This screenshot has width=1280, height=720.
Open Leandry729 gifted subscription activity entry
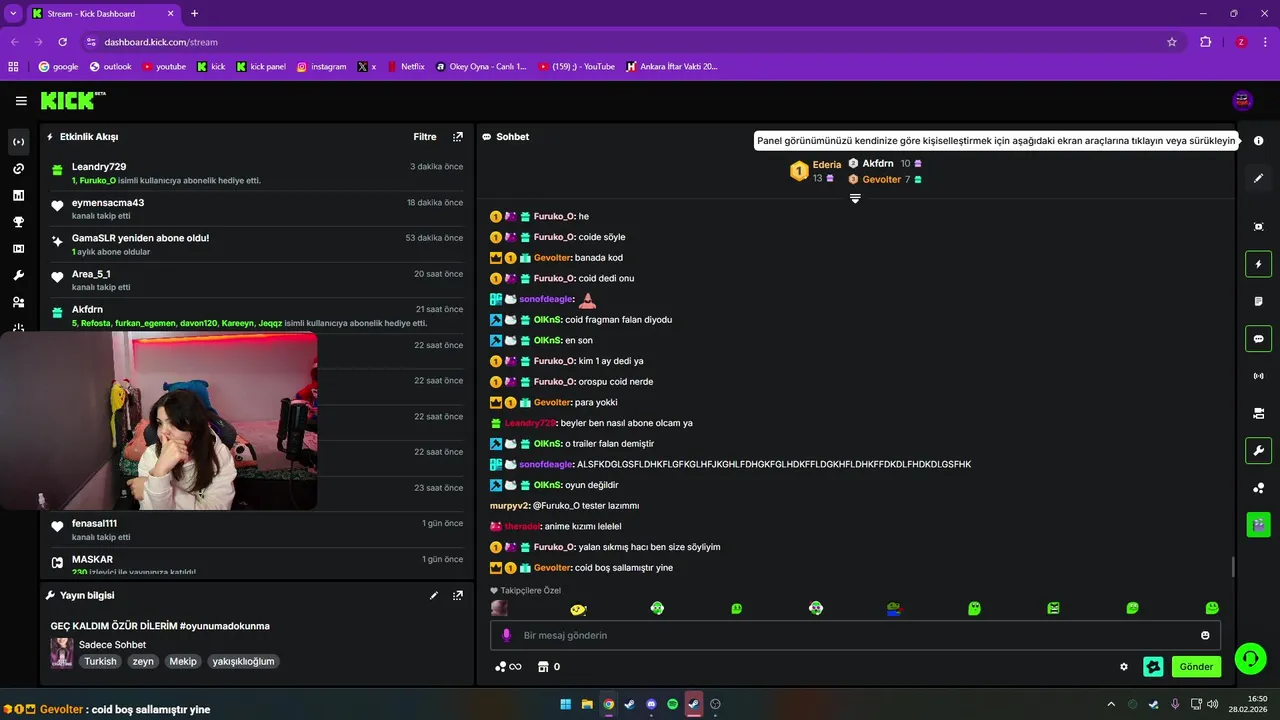(257, 173)
